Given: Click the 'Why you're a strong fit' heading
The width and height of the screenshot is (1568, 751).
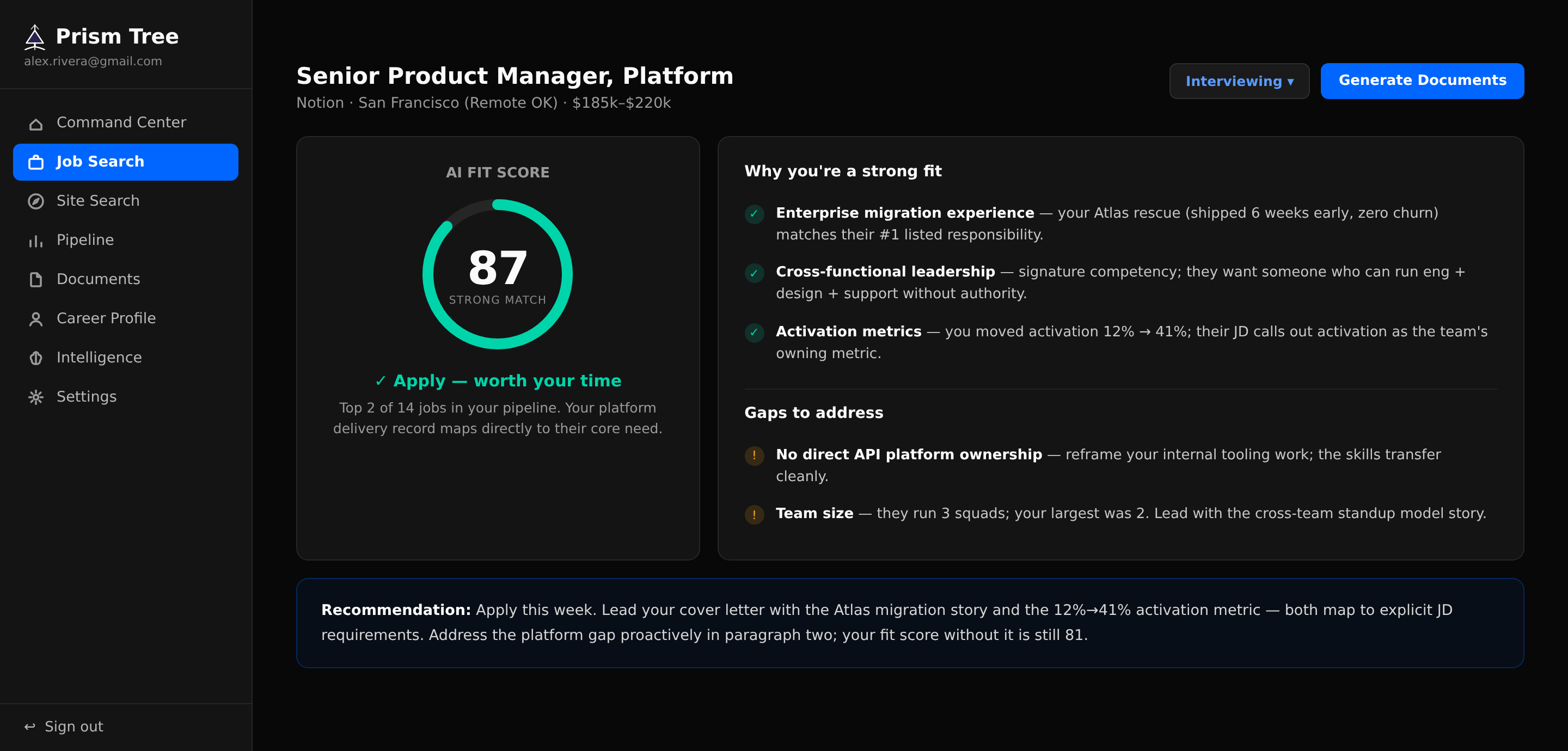Looking at the screenshot, I should pos(843,171).
